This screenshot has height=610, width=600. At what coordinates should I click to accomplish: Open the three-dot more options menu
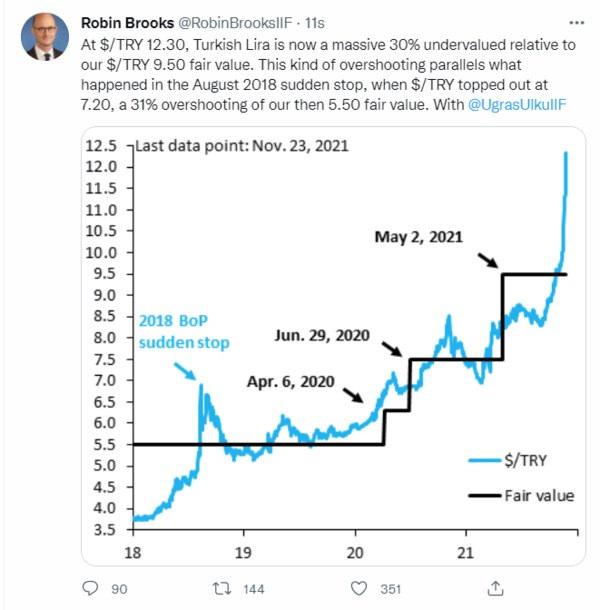tap(571, 22)
